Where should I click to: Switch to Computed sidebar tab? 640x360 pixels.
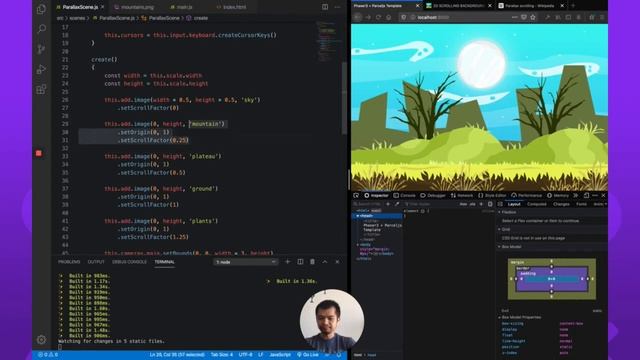[536, 204]
